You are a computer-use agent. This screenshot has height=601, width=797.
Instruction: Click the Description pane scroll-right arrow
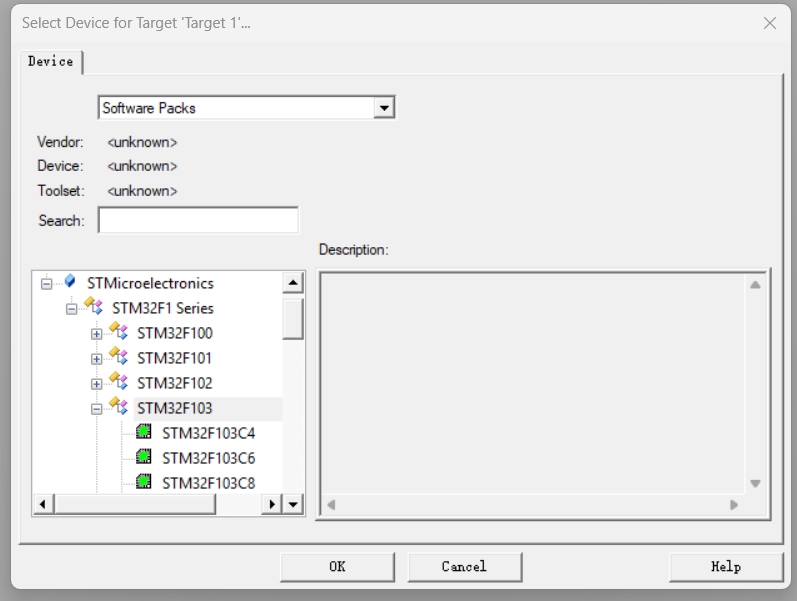(x=733, y=505)
